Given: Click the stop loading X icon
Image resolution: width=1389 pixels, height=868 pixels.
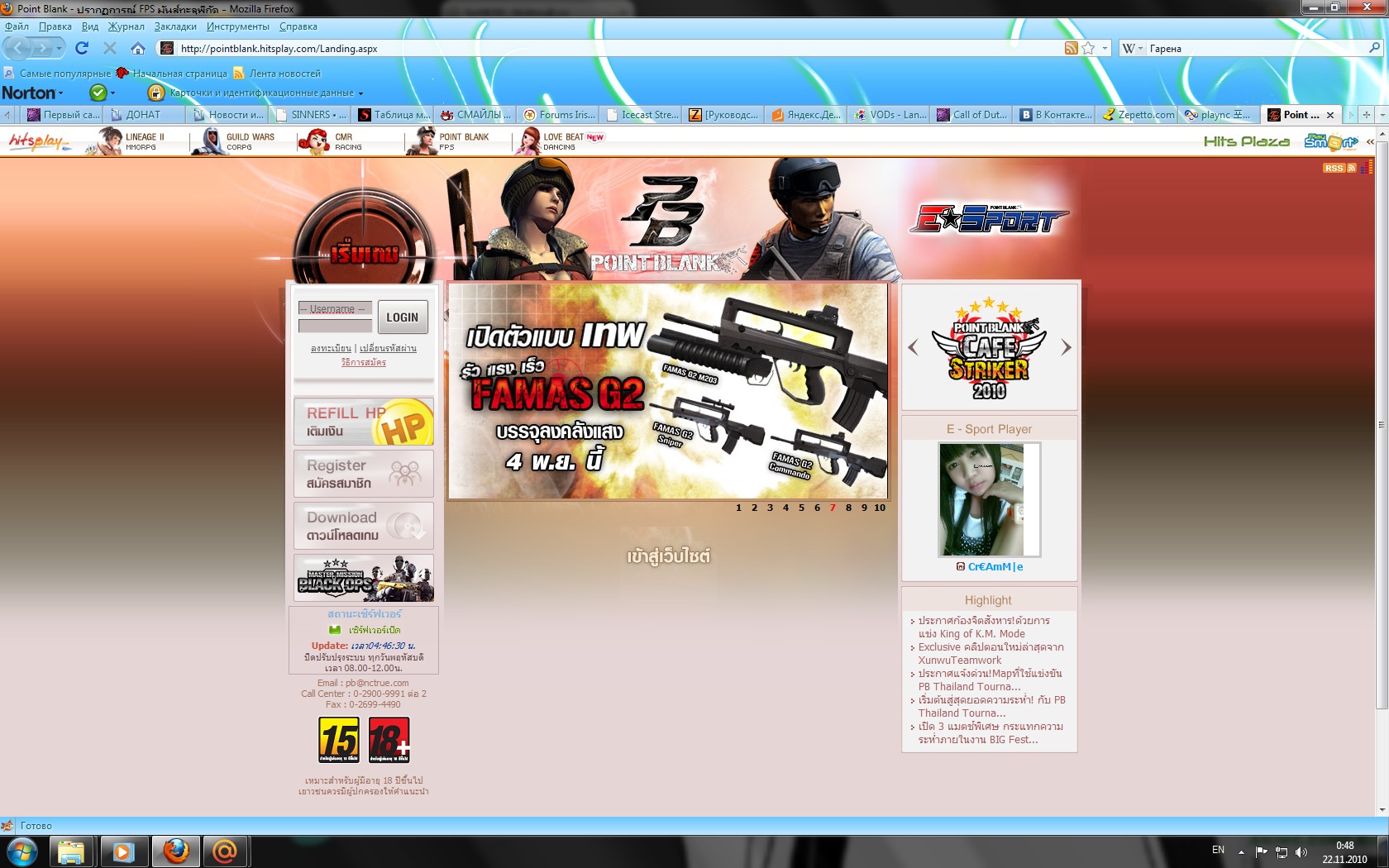Looking at the screenshot, I should 109,48.
